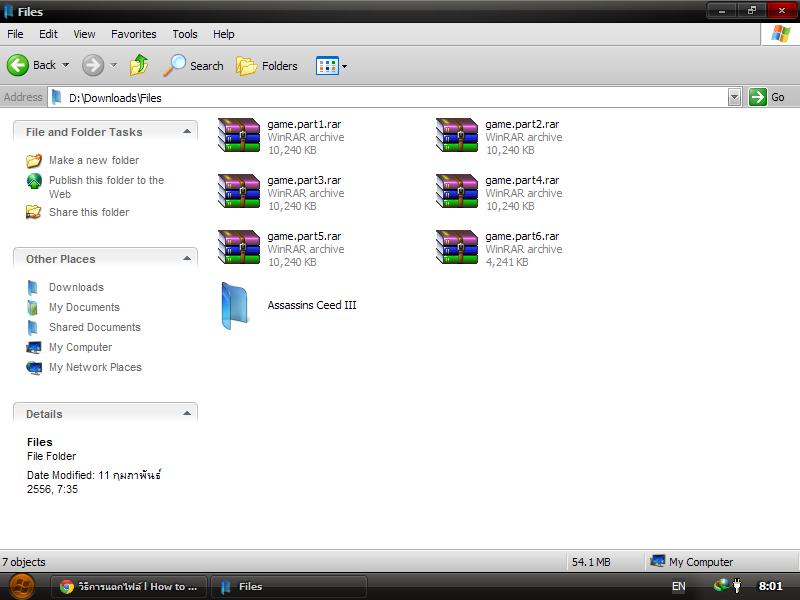Click the address bar path field

pos(388,97)
